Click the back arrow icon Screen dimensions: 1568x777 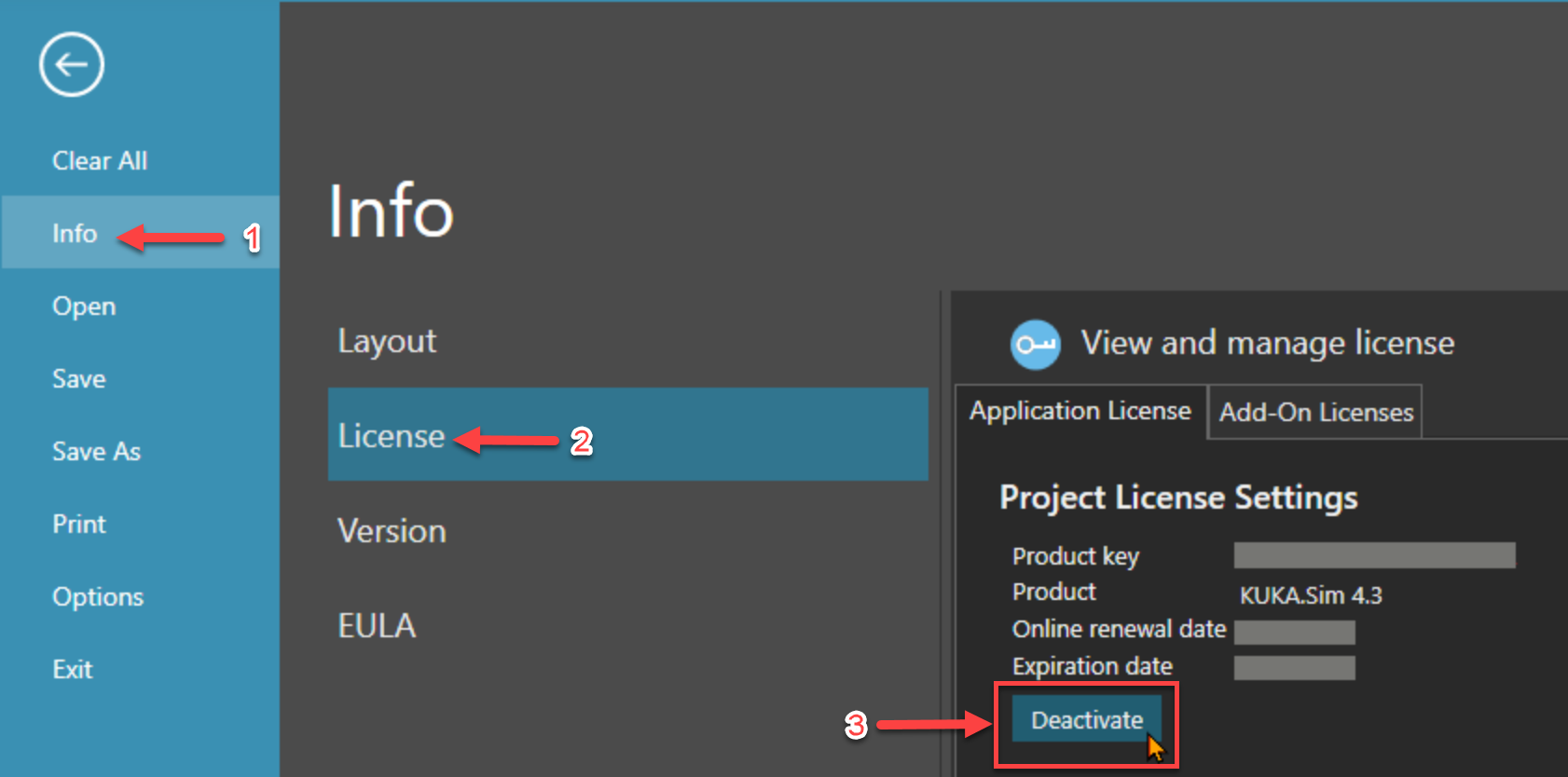tap(72, 64)
